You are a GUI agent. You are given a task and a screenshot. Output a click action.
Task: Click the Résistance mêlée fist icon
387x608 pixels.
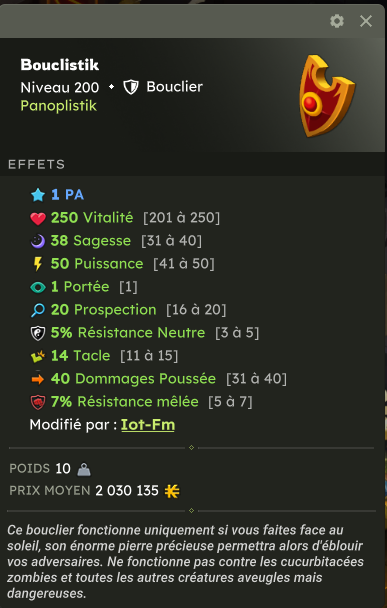(38, 402)
